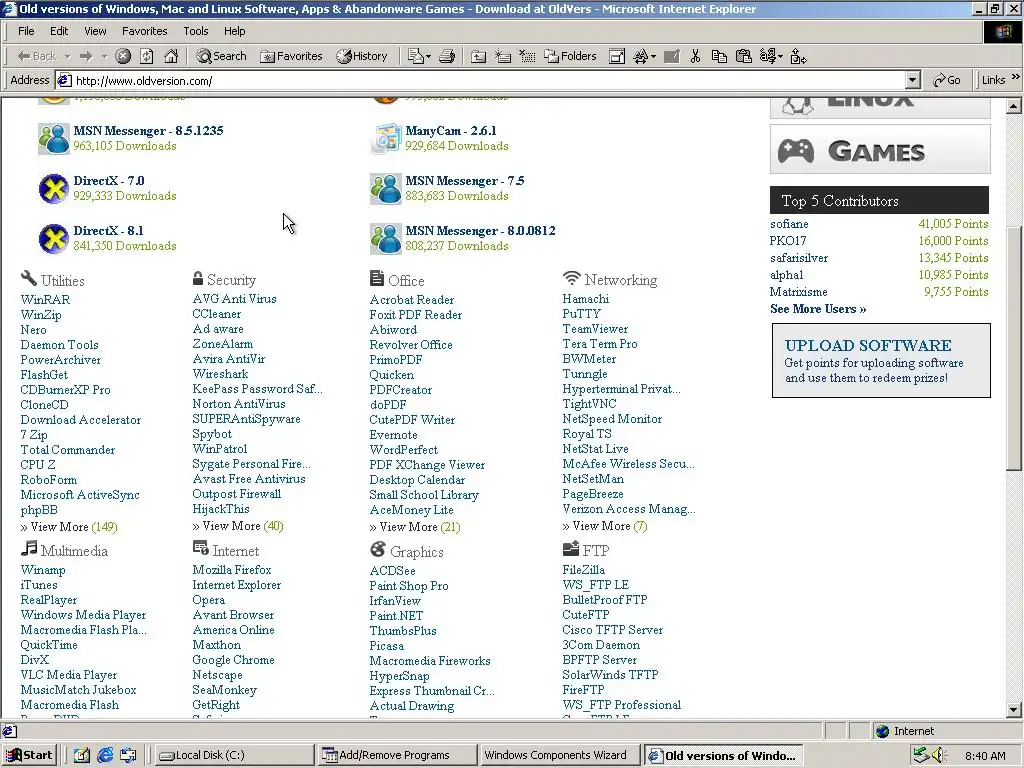
Task: Click the Safely Remove Hardware tray icon
Action: 921,755
